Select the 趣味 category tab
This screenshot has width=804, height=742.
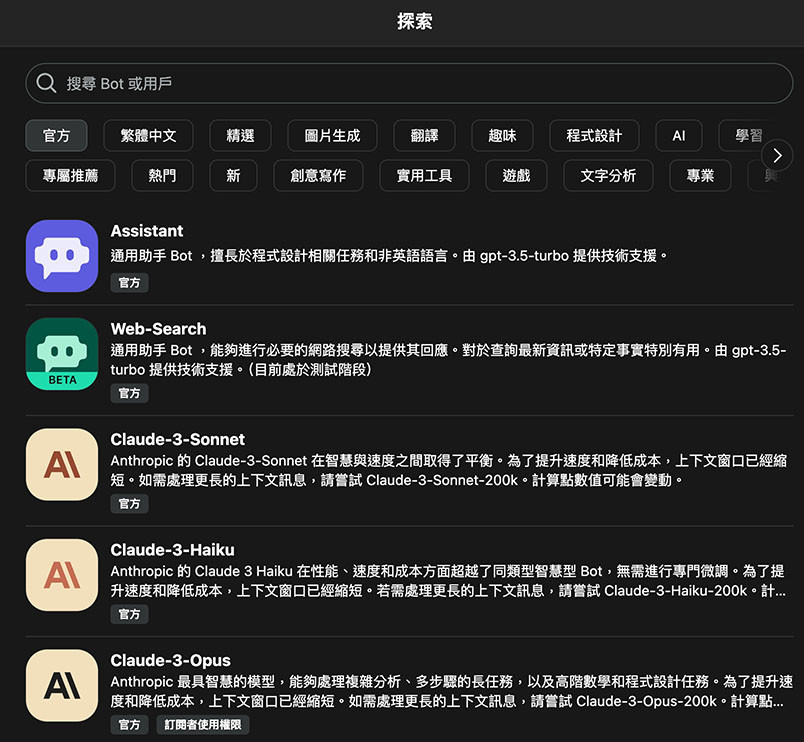502,135
